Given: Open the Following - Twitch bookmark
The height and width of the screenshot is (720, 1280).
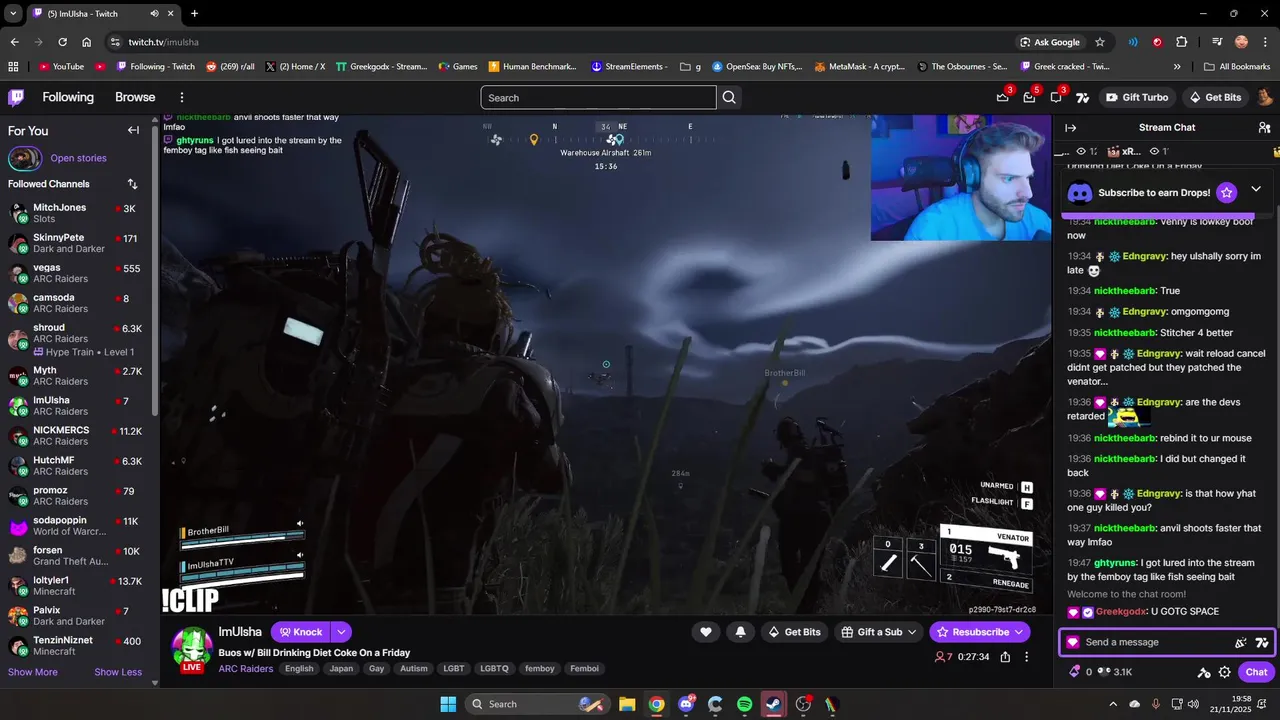Looking at the screenshot, I should 155,67.
